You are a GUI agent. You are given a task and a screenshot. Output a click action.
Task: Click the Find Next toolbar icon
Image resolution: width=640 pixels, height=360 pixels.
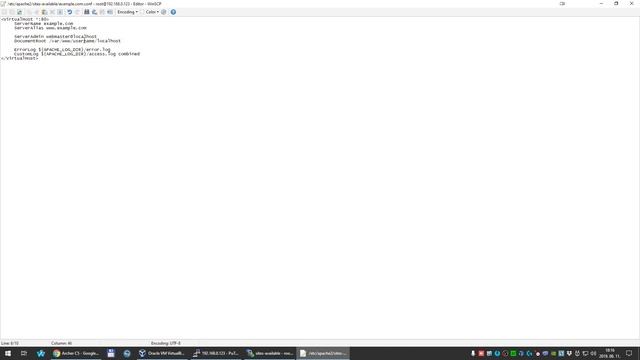coord(102,12)
